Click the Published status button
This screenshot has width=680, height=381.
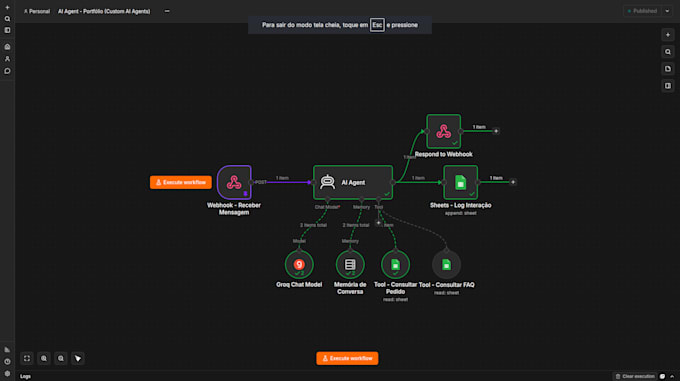pyautogui.click(x=643, y=11)
